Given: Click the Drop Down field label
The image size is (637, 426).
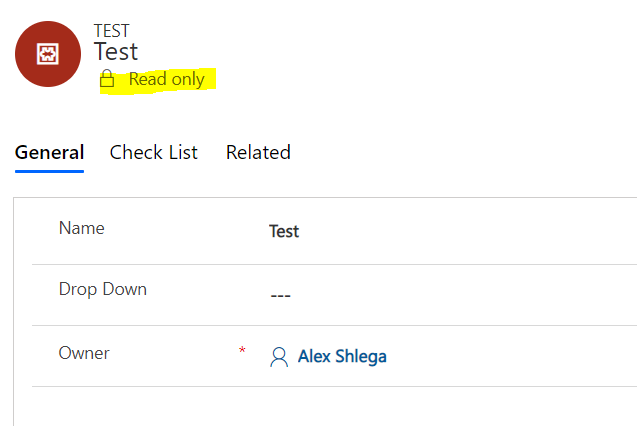Looking at the screenshot, I should click(103, 290).
